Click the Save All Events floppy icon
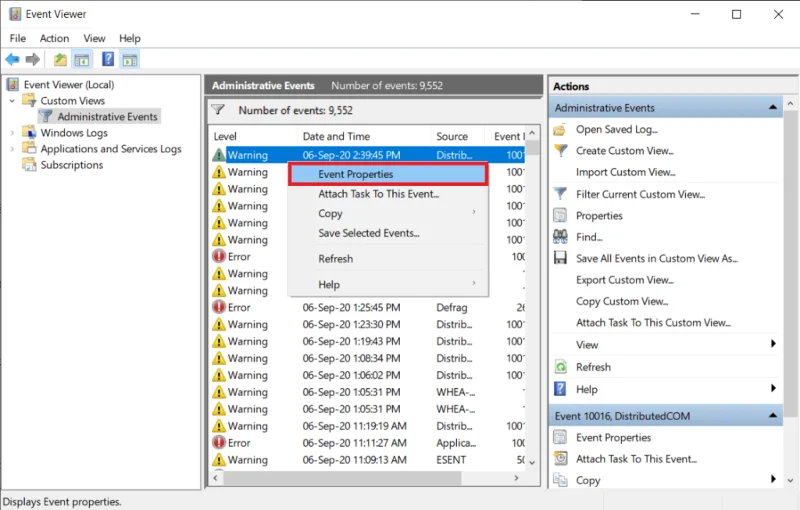 coord(560,258)
